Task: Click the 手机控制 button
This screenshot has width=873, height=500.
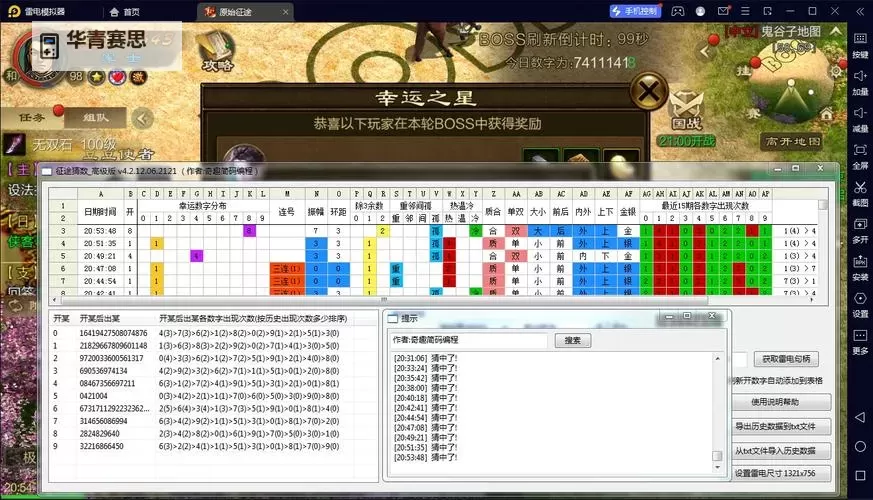Action: pyautogui.click(x=635, y=11)
